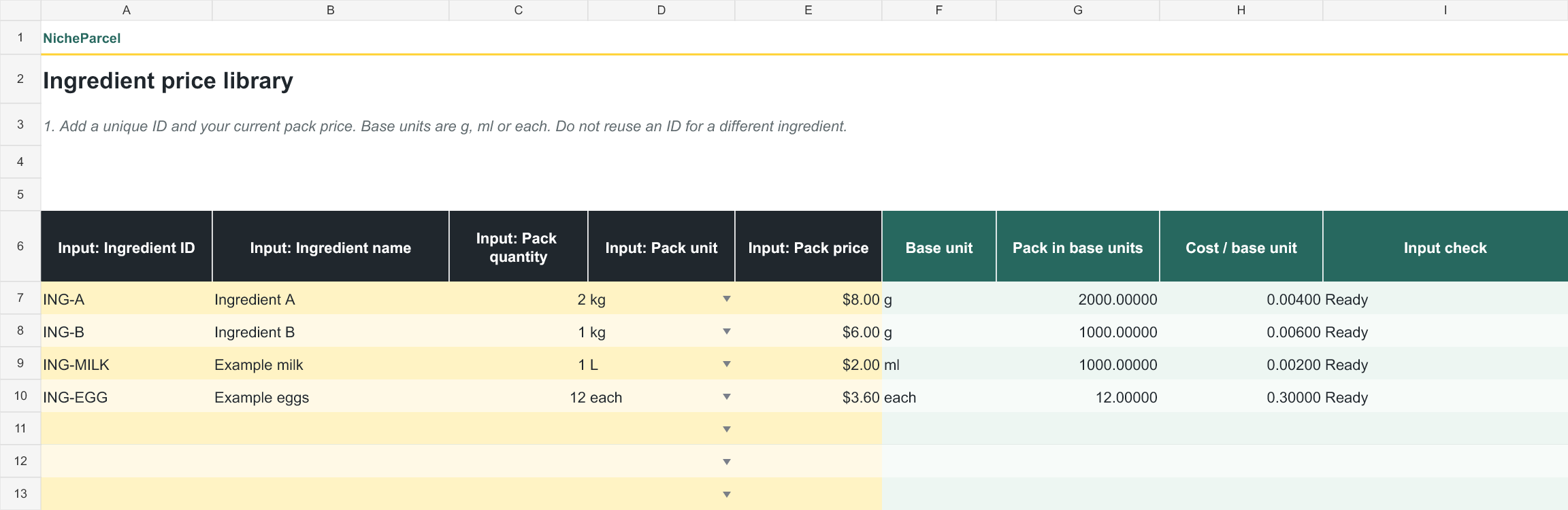1568x510 pixels.
Task: Click the empty Ingredient ID cell in row 11
Action: (127, 428)
